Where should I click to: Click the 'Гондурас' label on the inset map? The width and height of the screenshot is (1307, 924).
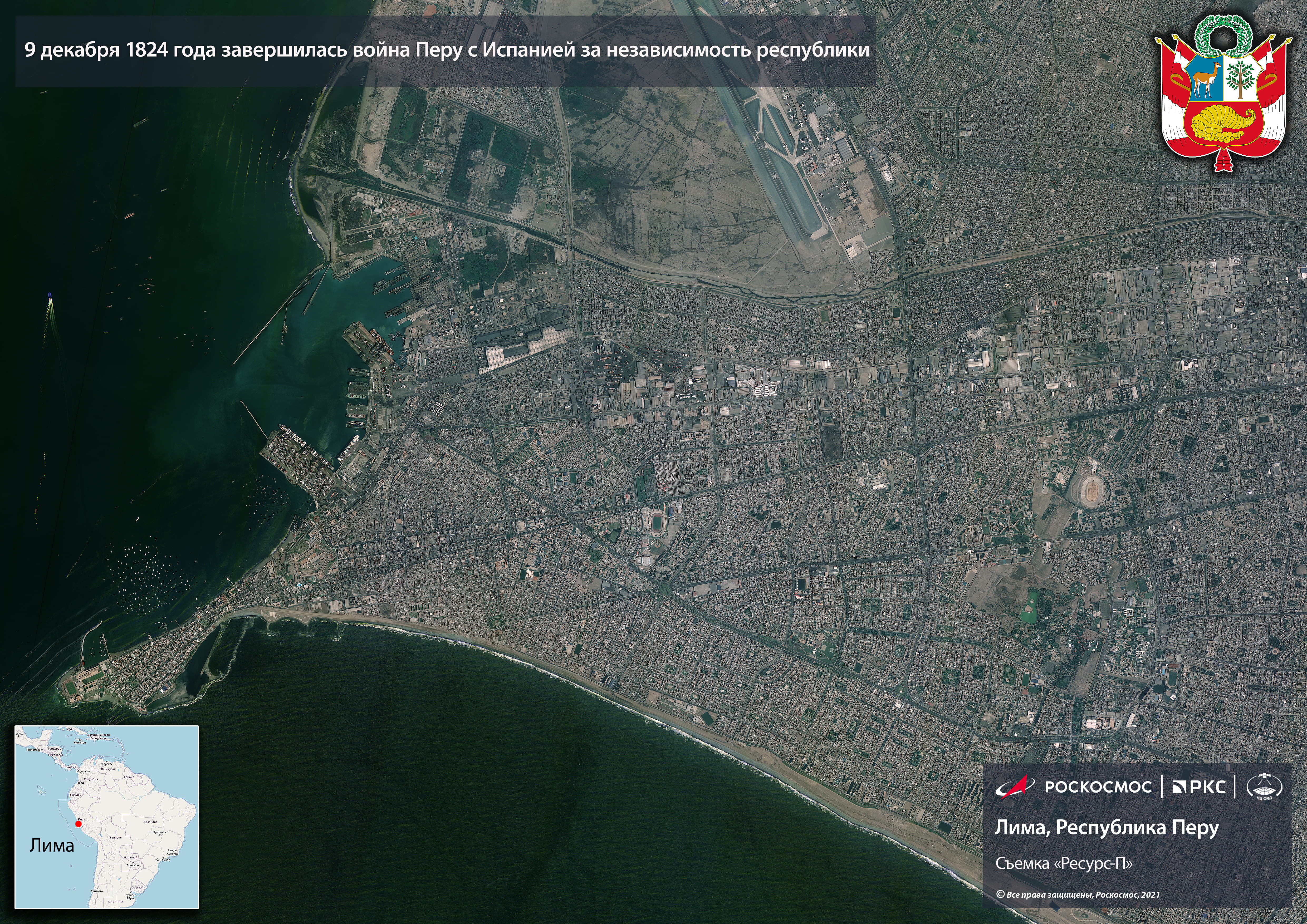[55, 749]
